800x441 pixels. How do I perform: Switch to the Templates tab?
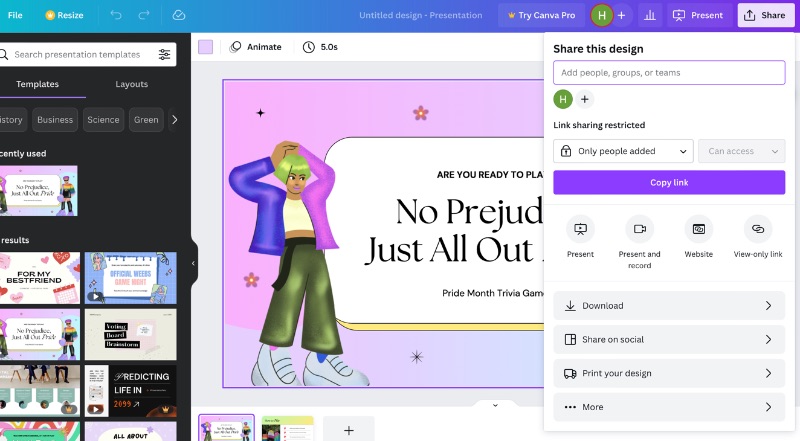click(x=37, y=84)
